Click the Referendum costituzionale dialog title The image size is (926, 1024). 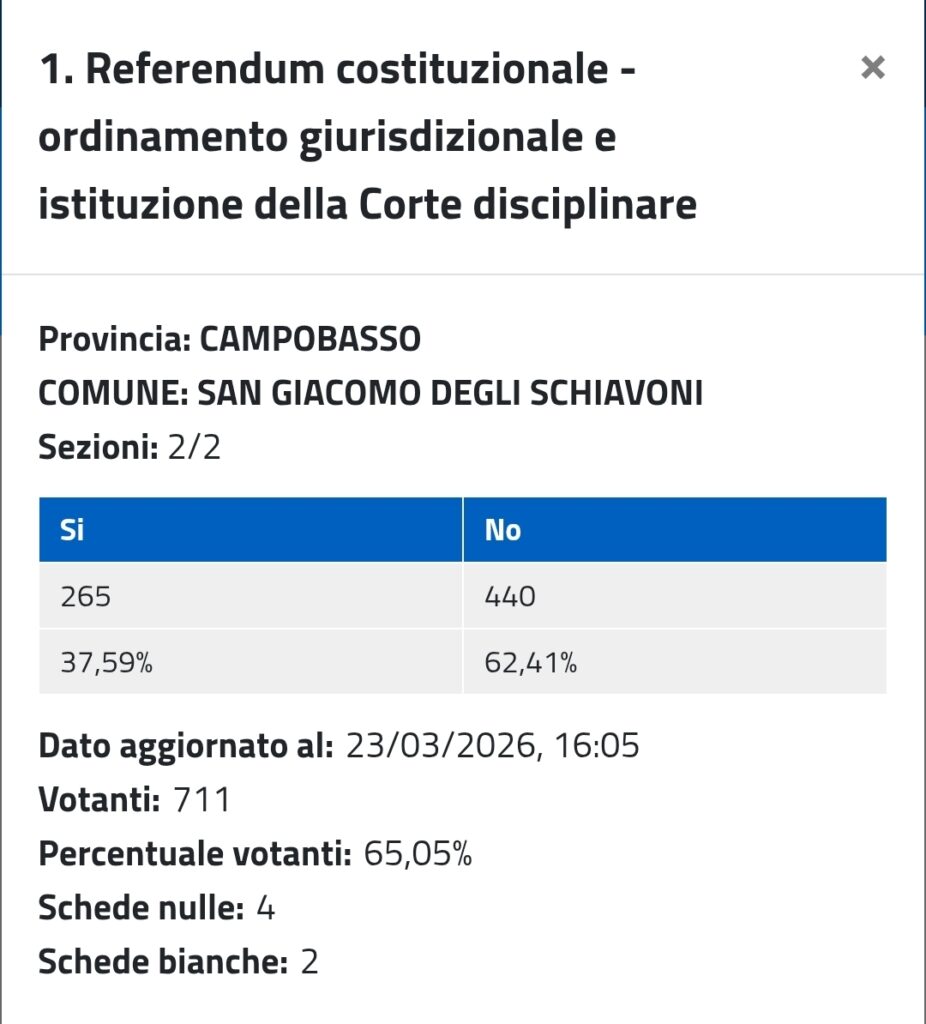pos(367,138)
